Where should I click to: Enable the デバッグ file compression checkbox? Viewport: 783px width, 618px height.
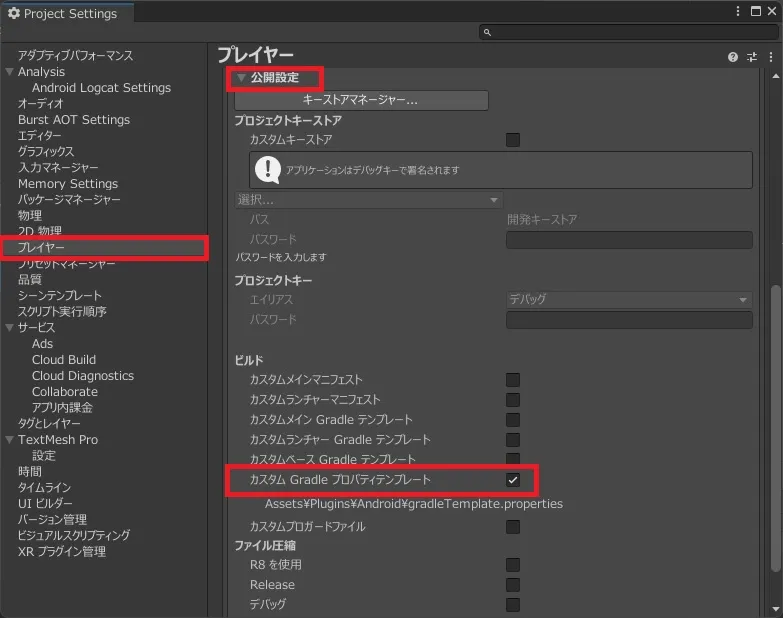click(x=513, y=605)
